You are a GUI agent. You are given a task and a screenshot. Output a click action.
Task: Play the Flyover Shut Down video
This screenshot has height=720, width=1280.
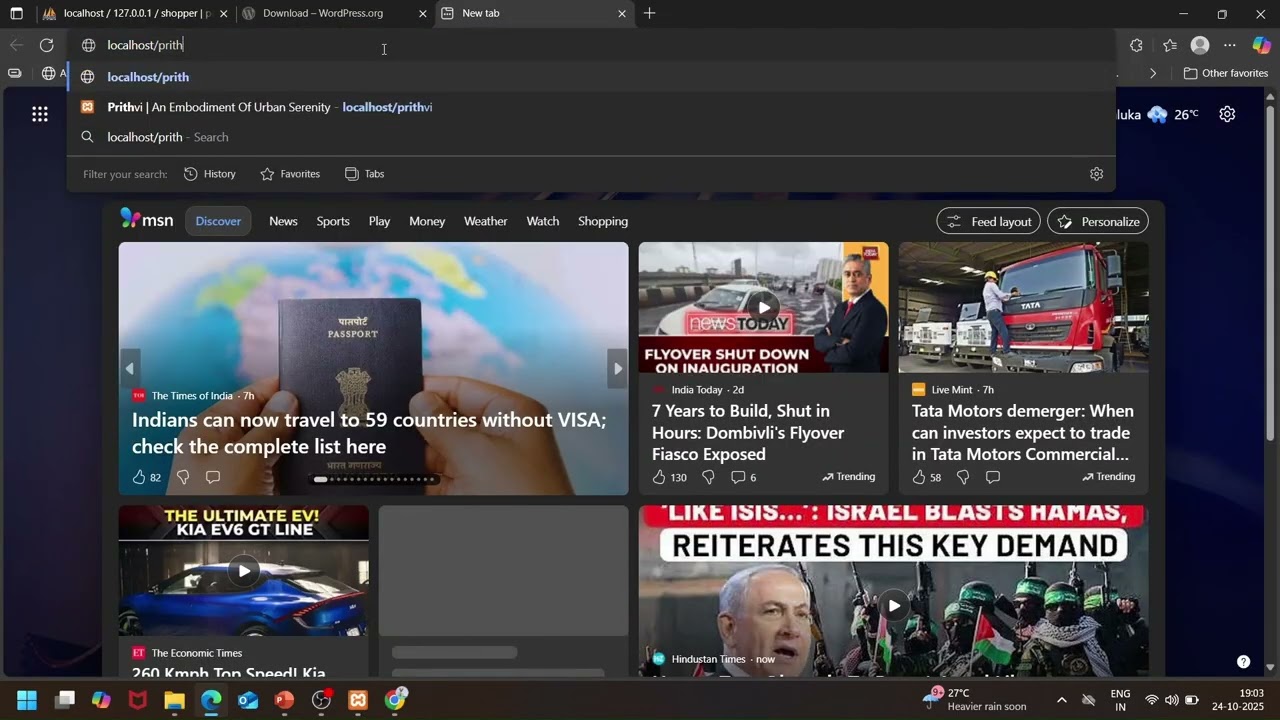[x=764, y=308]
